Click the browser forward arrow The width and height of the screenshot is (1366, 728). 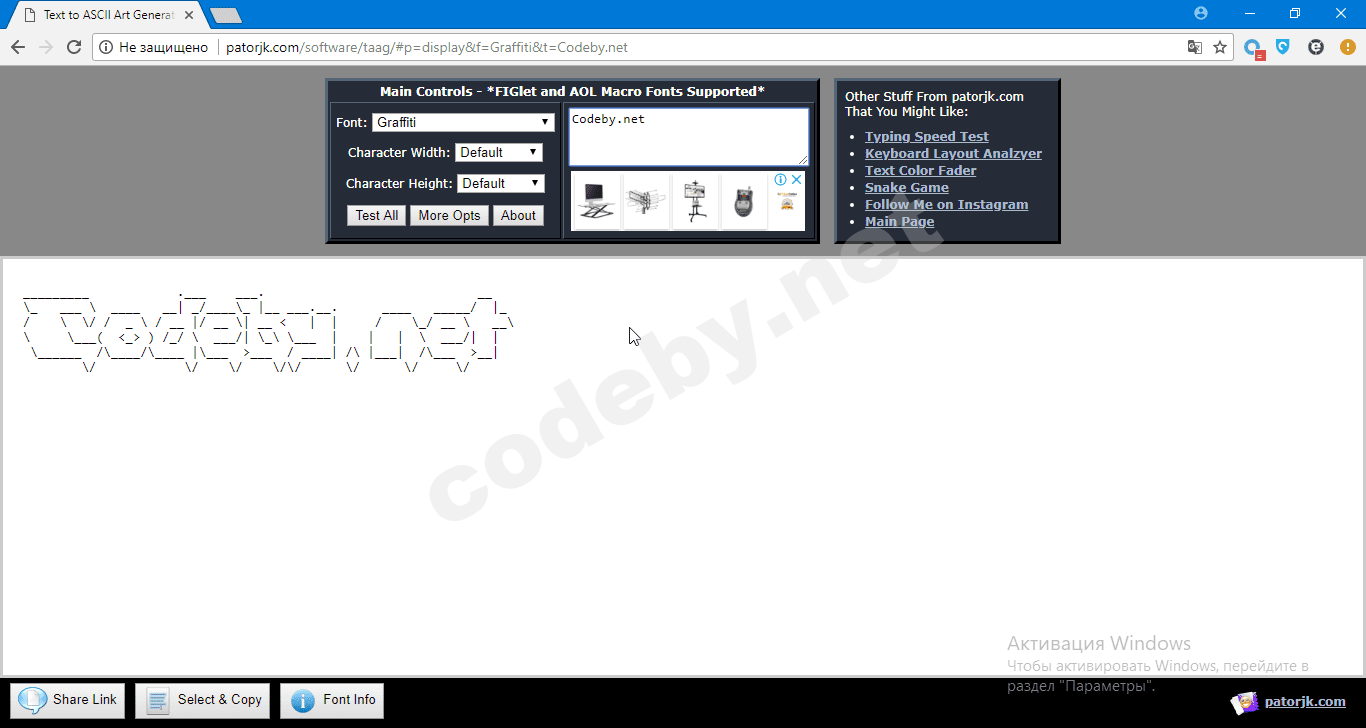click(46, 47)
